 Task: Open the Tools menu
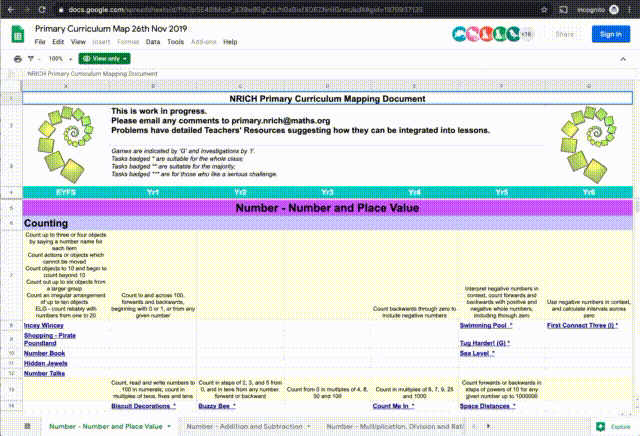pos(175,43)
